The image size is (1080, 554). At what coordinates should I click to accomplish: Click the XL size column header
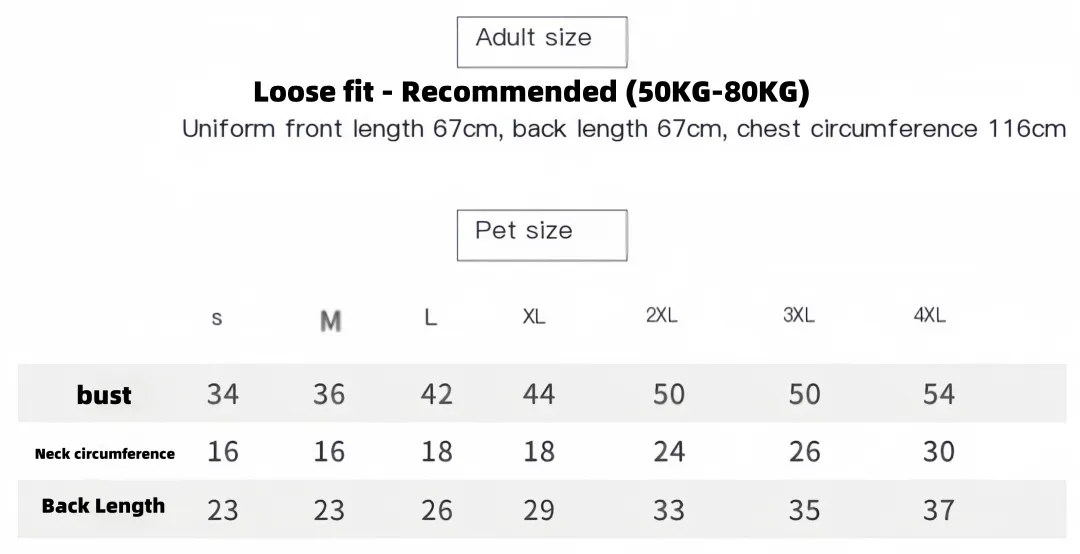(x=534, y=316)
